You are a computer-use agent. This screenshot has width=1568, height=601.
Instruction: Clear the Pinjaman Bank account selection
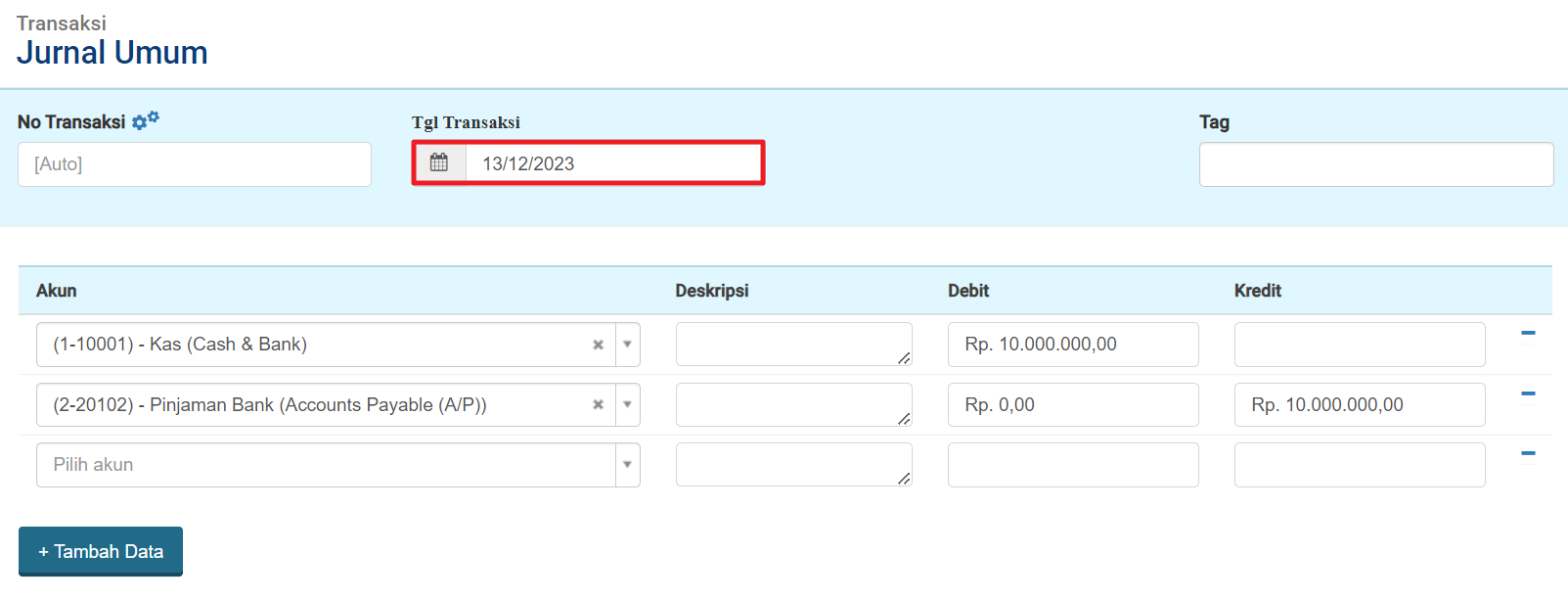point(598,405)
